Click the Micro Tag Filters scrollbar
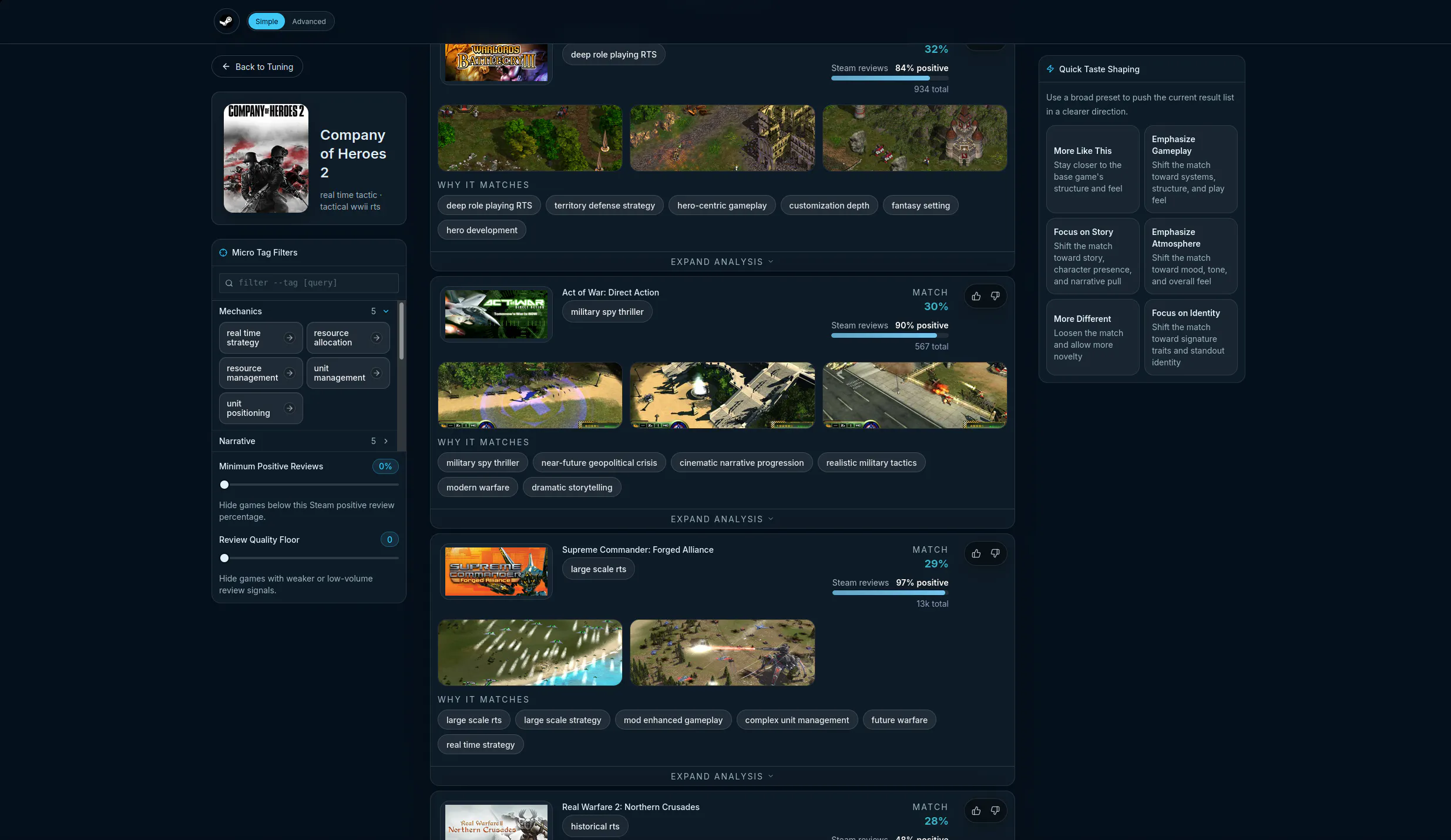The width and height of the screenshot is (1451, 840). pyautogui.click(x=401, y=330)
